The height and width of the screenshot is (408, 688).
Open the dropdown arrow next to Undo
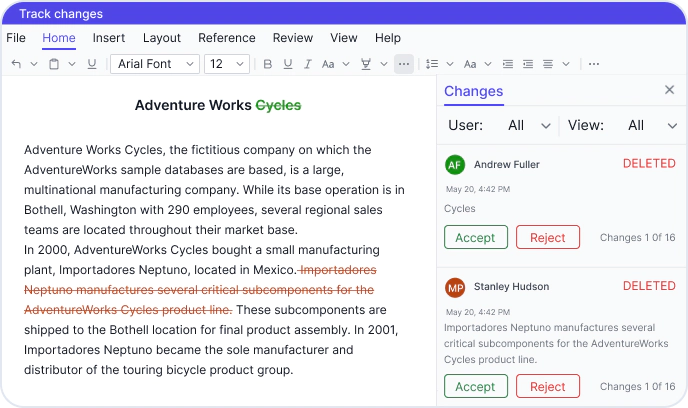pos(34,64)
